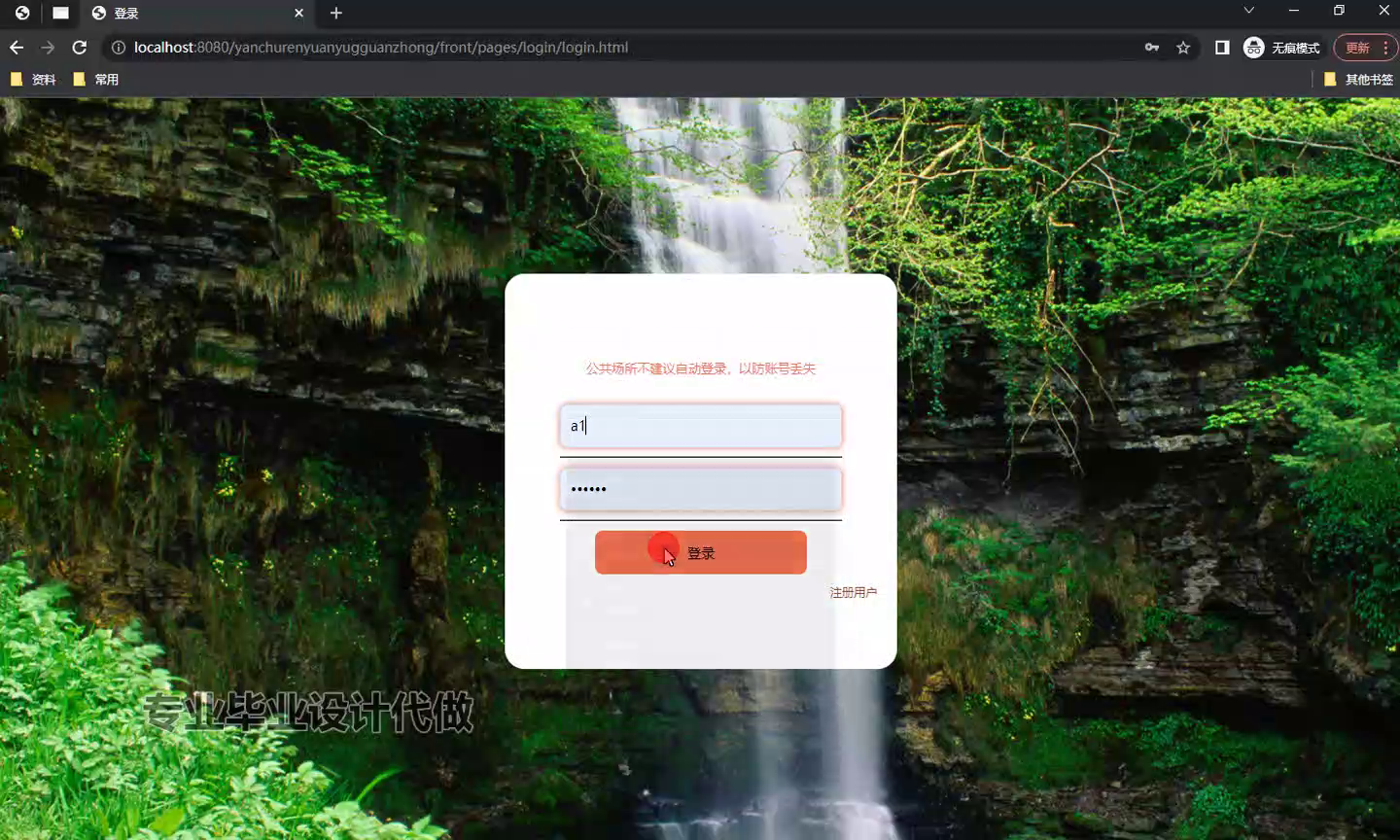Click into the password input field
This screenshot has width=1400, height=840.
tap(700, 489)
